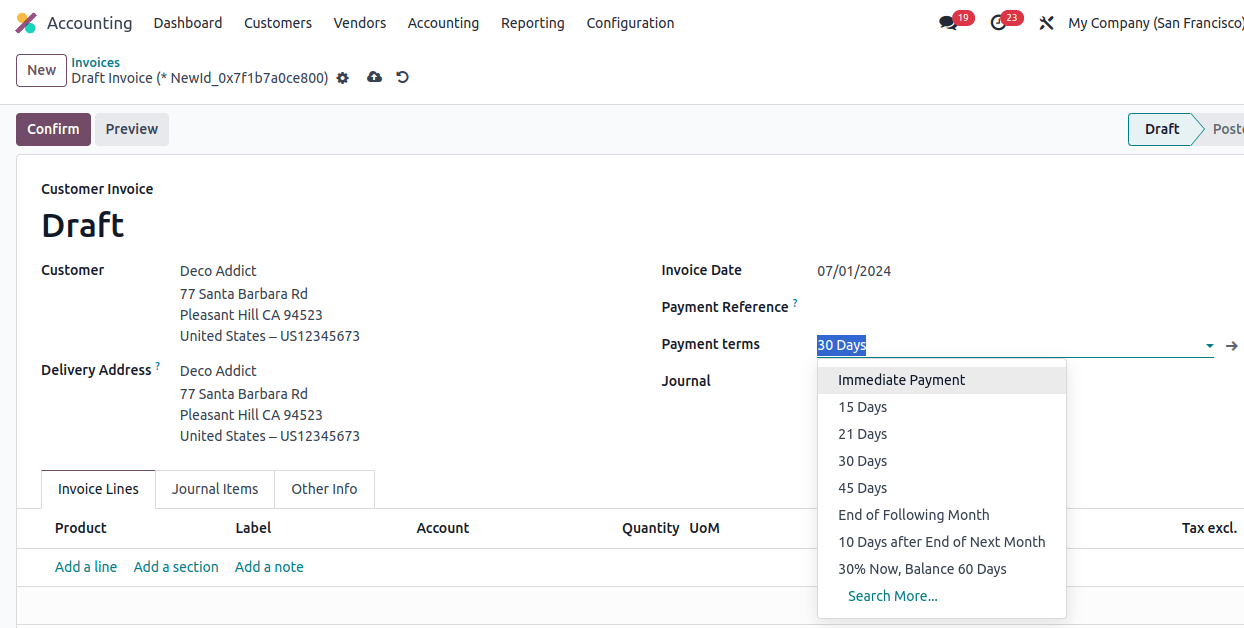Image resolution: width=1244 pixels, height=628 pixels.
Task: Sort by Product column header
Action: point(81,528)
